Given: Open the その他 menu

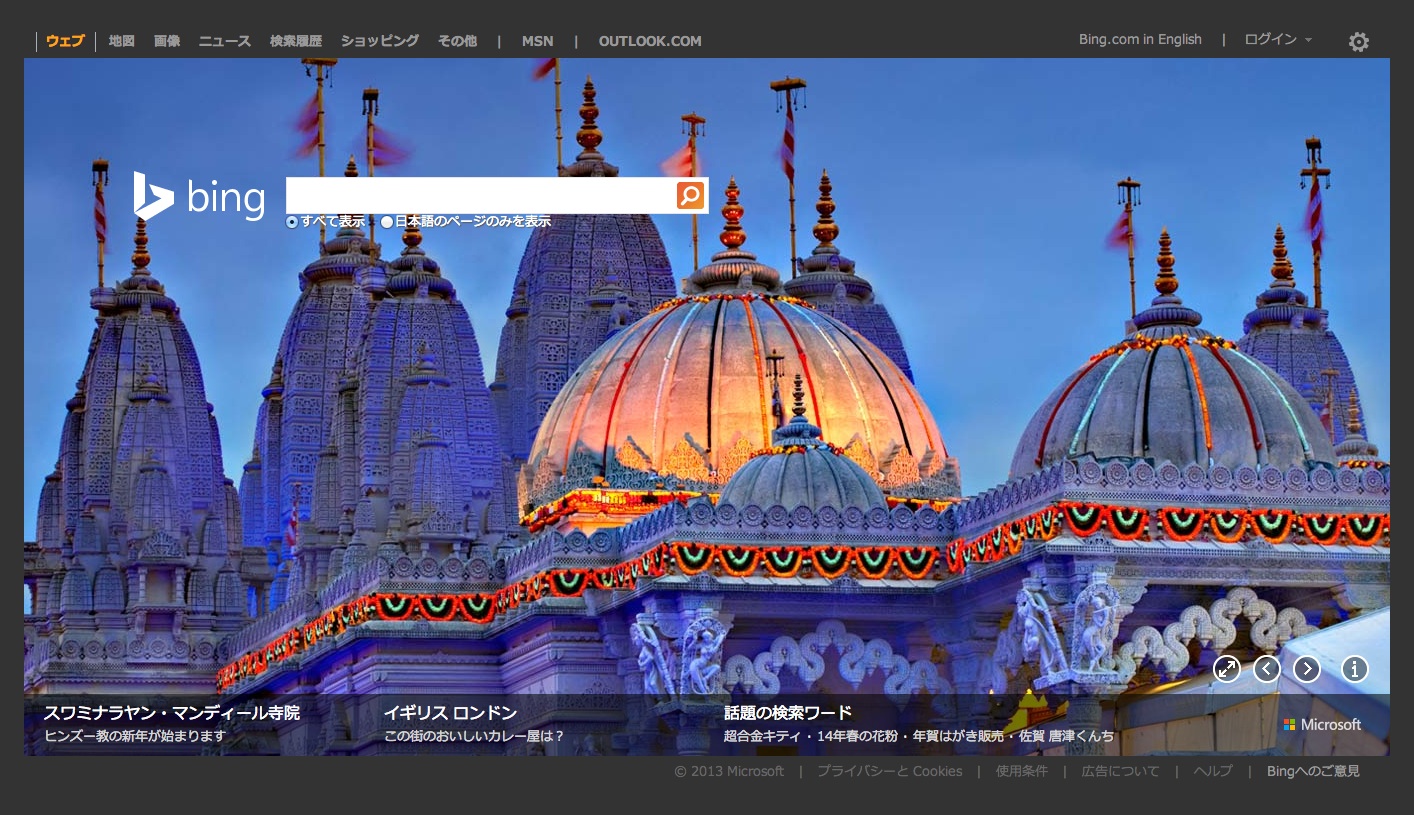Looking at the screenshot, I should click(457, 41).
